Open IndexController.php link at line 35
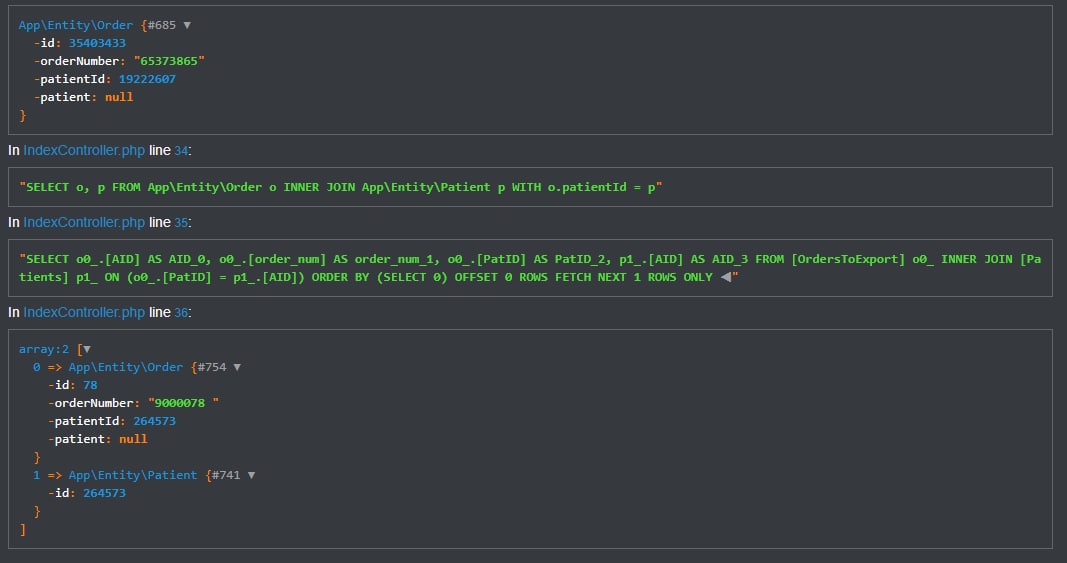Screen dimensions: 1067x563 click(84, 223)
